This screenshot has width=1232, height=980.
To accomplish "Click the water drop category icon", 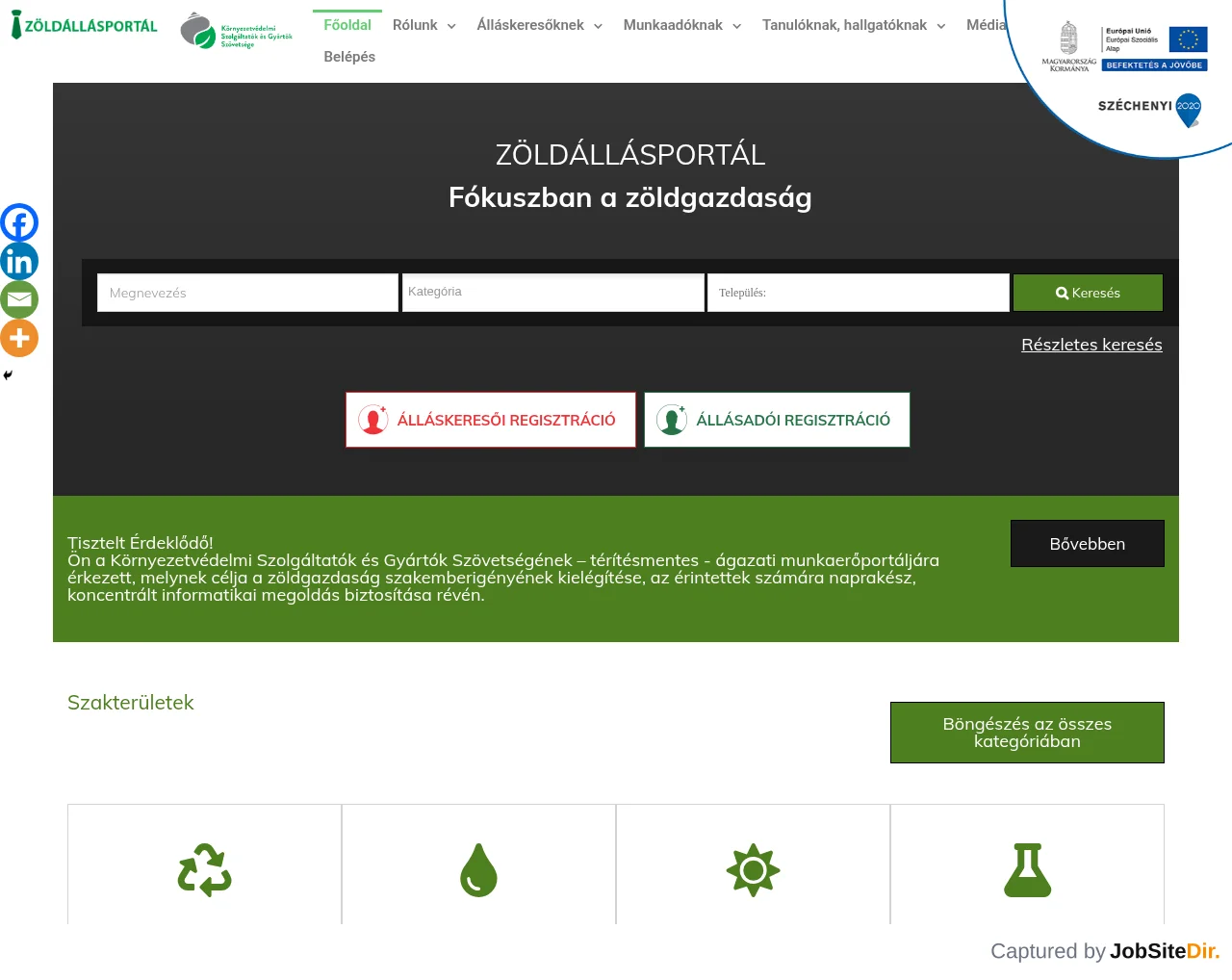I will pos(478,870).
